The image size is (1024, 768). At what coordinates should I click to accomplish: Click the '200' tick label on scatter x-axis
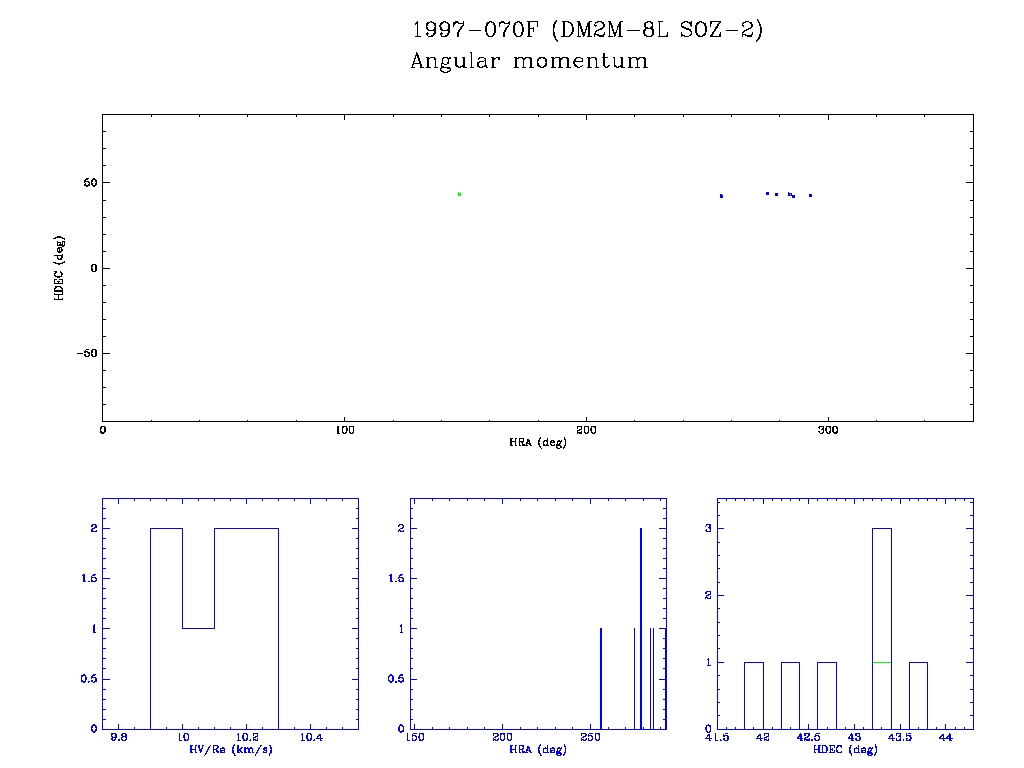coord(586,430)
